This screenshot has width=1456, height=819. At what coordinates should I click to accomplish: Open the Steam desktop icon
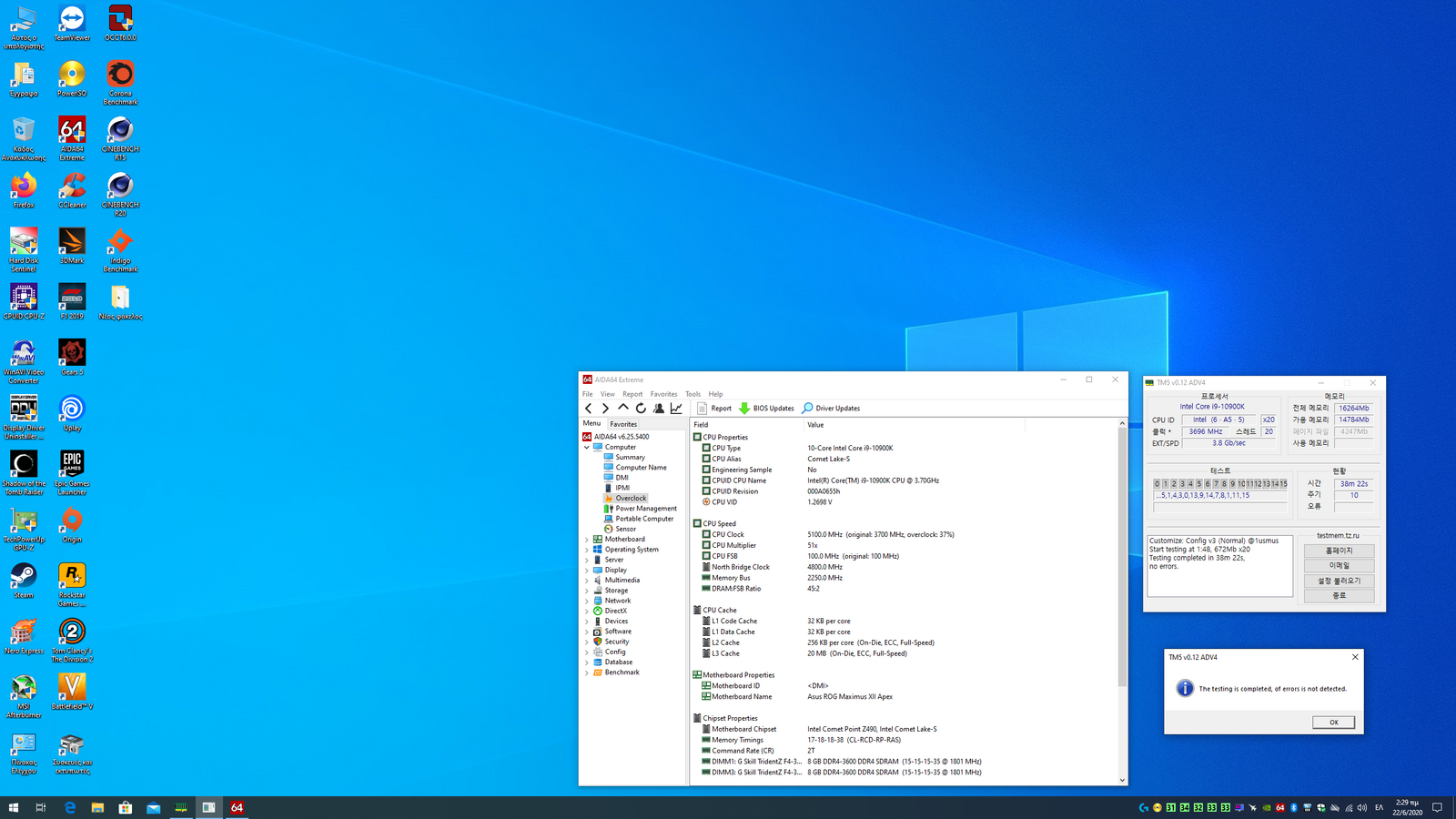[x=24, y=581]
